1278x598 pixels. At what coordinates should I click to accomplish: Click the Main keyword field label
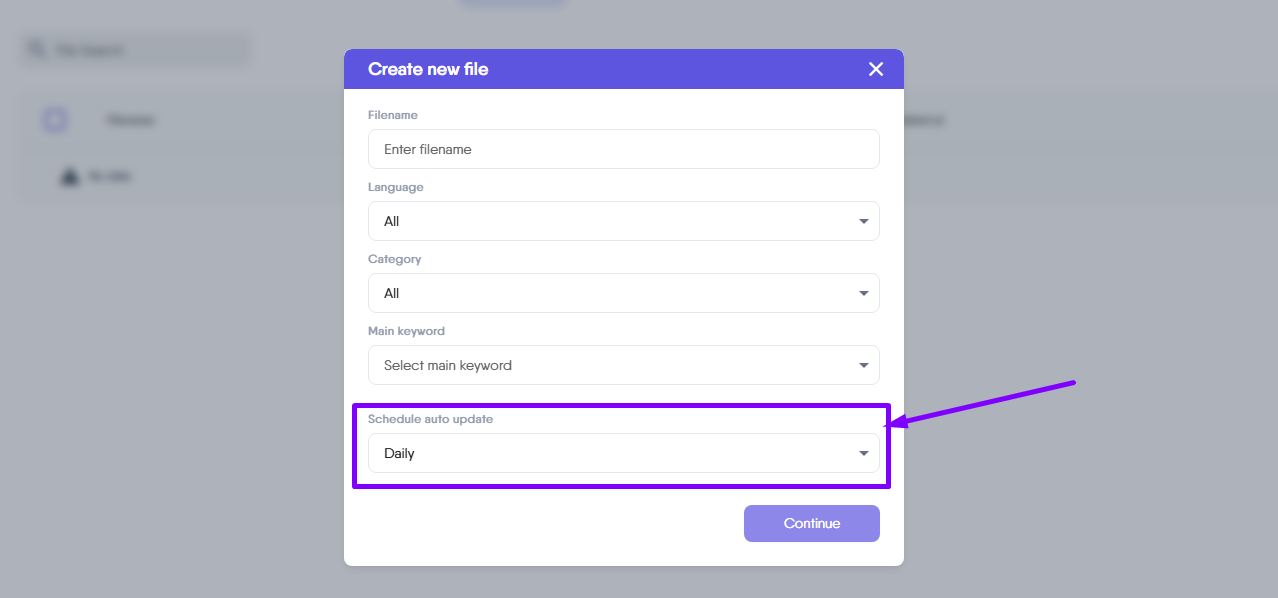tap(406, 331)
